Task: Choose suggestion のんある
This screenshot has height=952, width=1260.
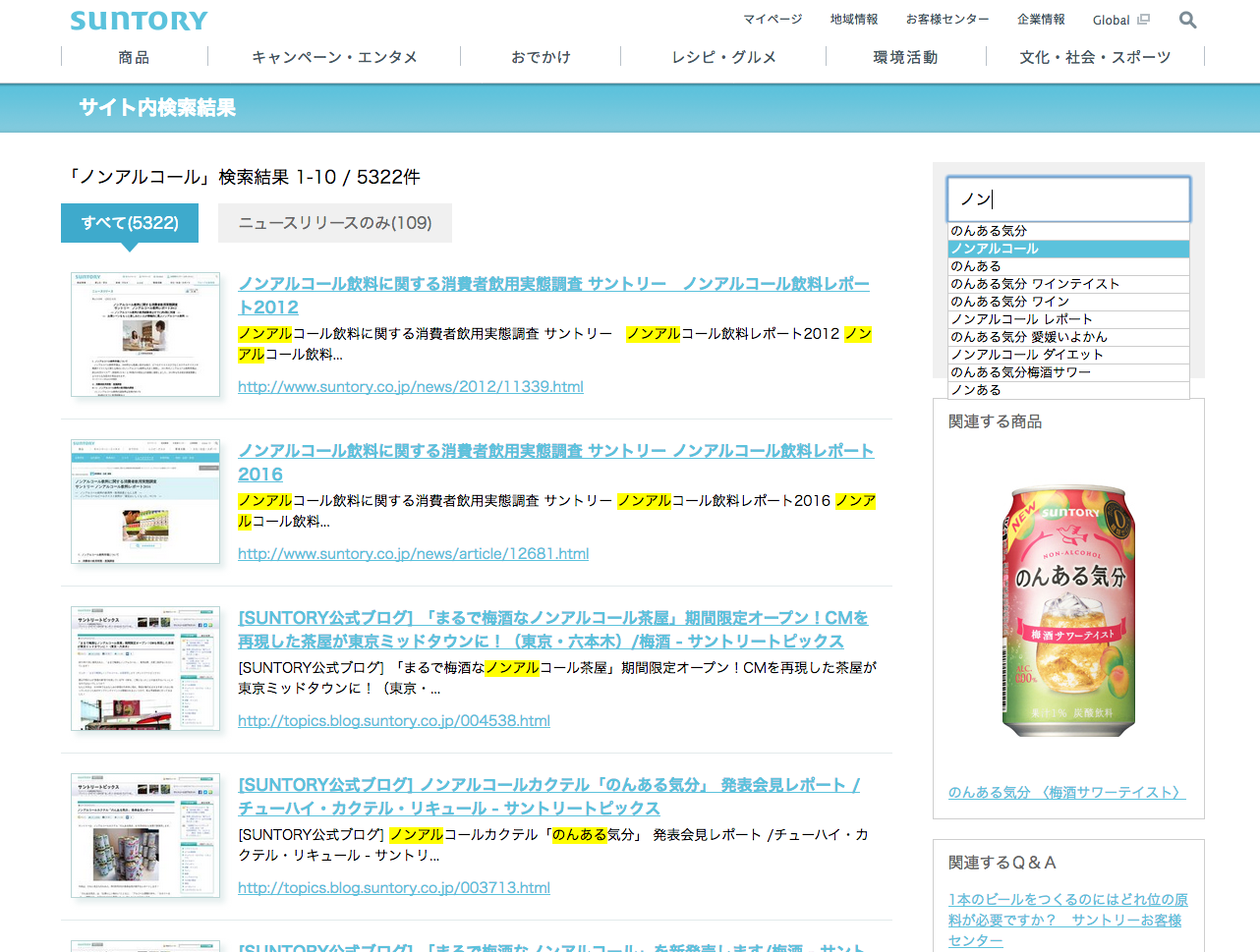Action: [1068, 266]
